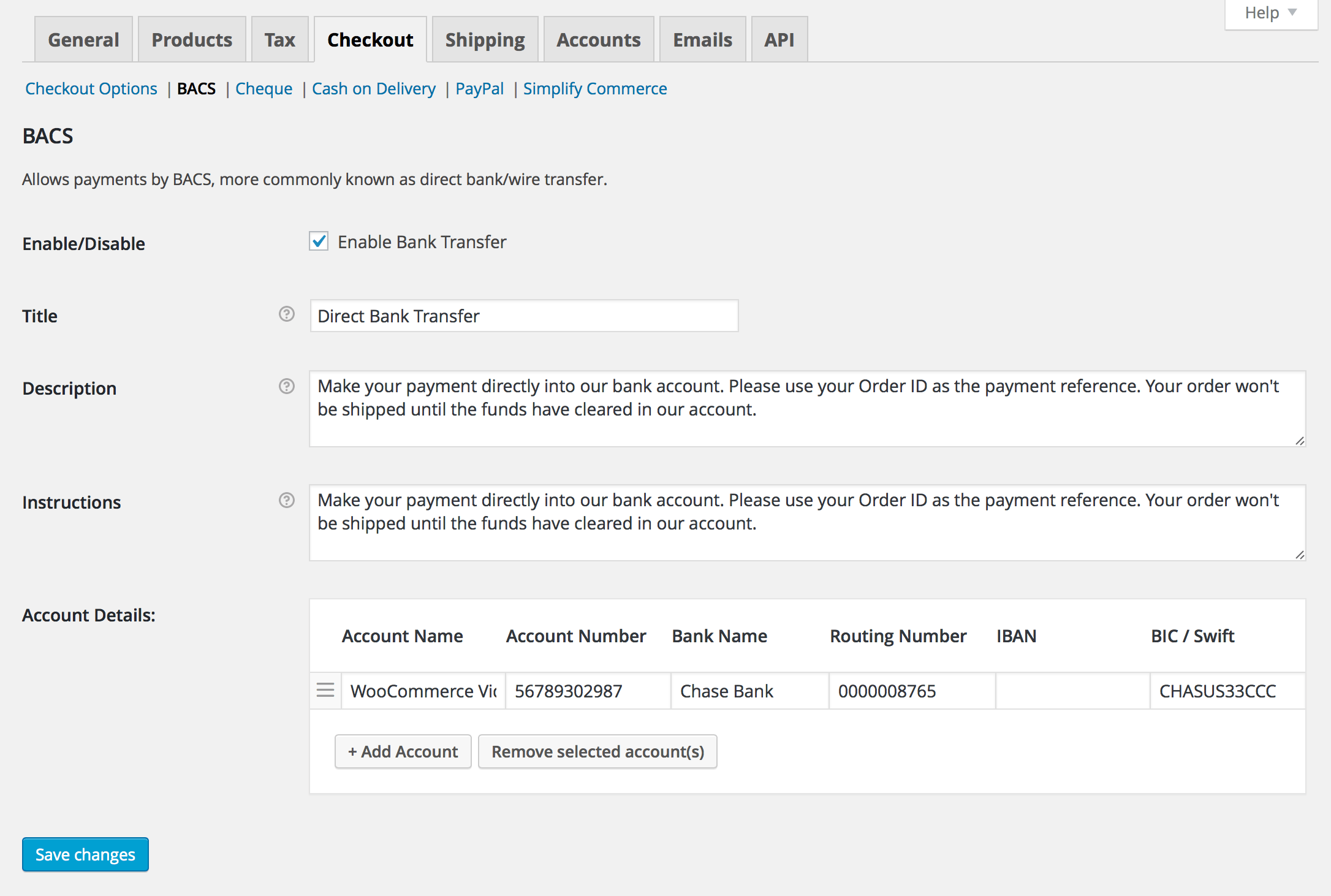Open the Products tab
The width and height of the screenshot is (1331, 896).
pos(192,40)
